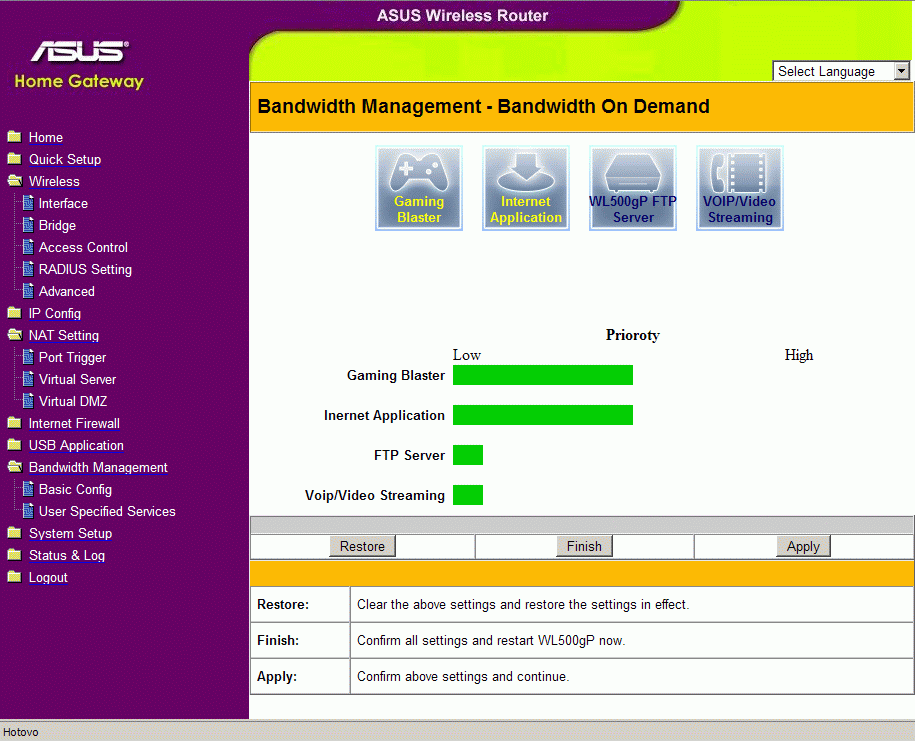Click the page icon next to Advanced
Image resolution: width=915 pixels, height=741 pixels.
(x=28, y=291)
